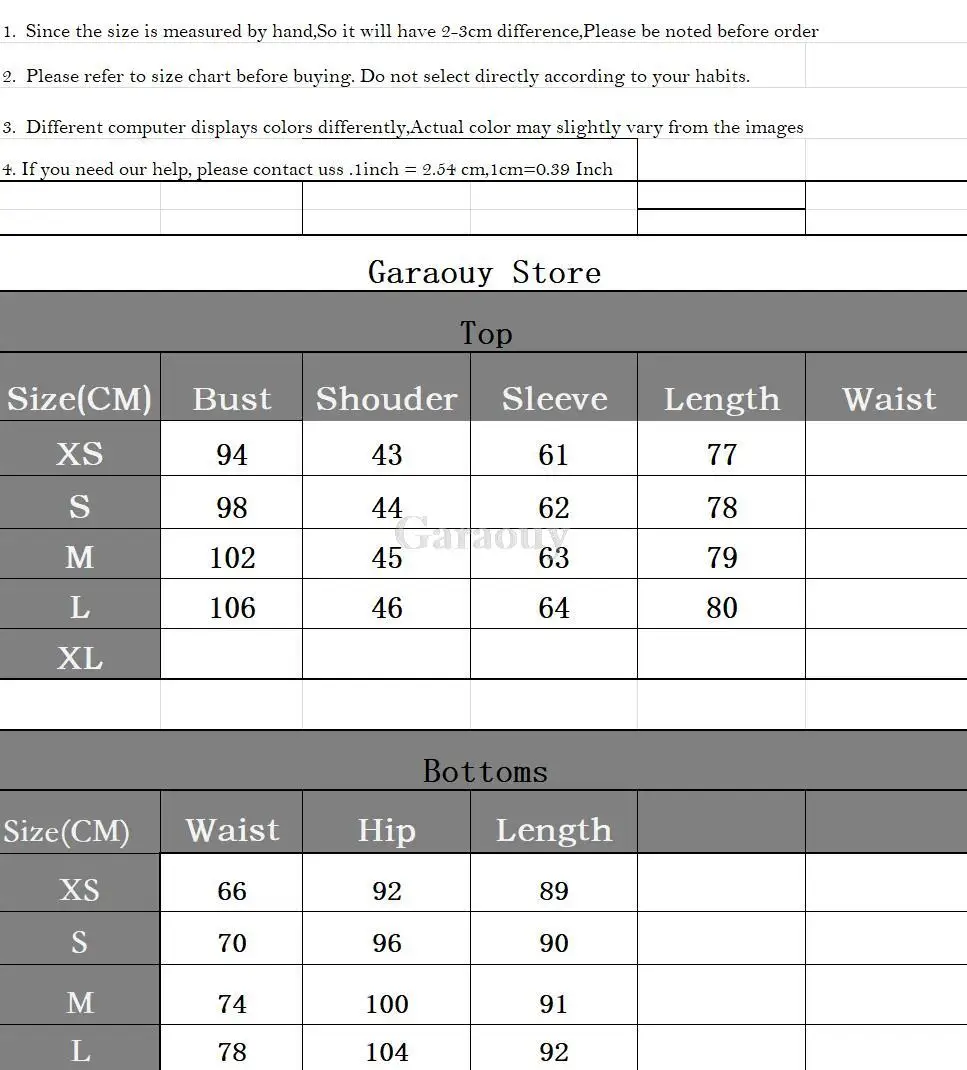Click the shoulder value 46 cell
Viewport: 967px width, 1070px height.
(386, 607)
